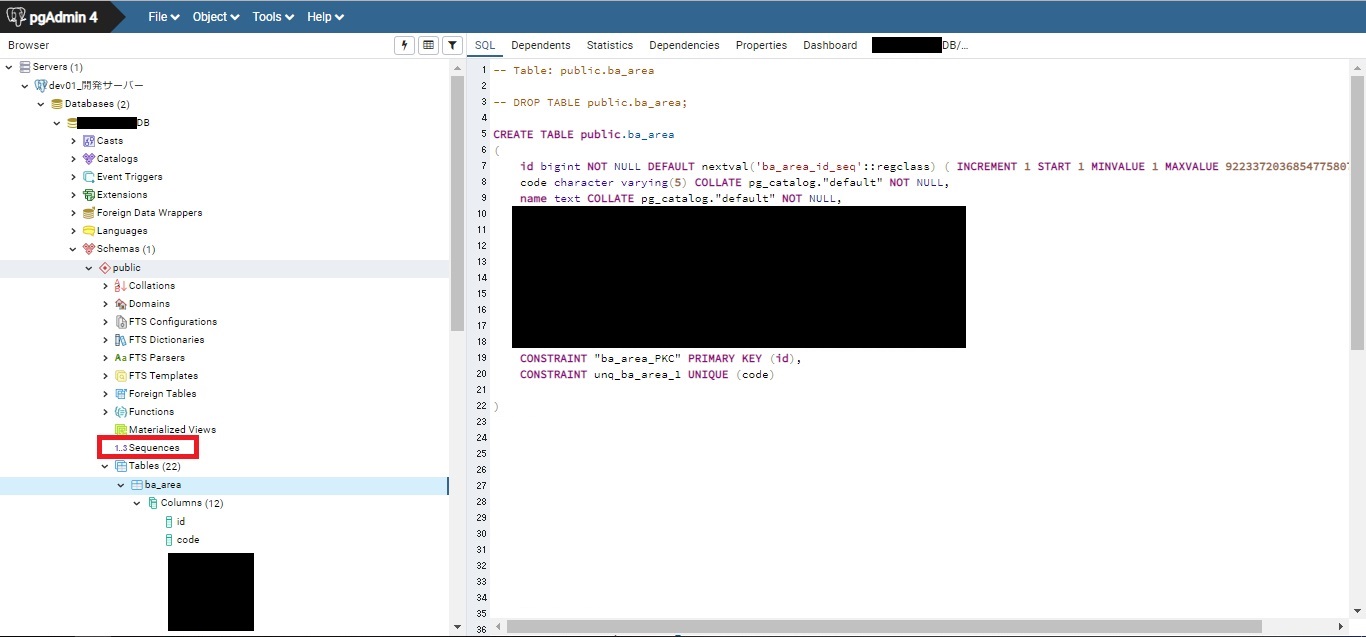Click the View Data grid icon
1366x637 pixels.
click(428, 45)
